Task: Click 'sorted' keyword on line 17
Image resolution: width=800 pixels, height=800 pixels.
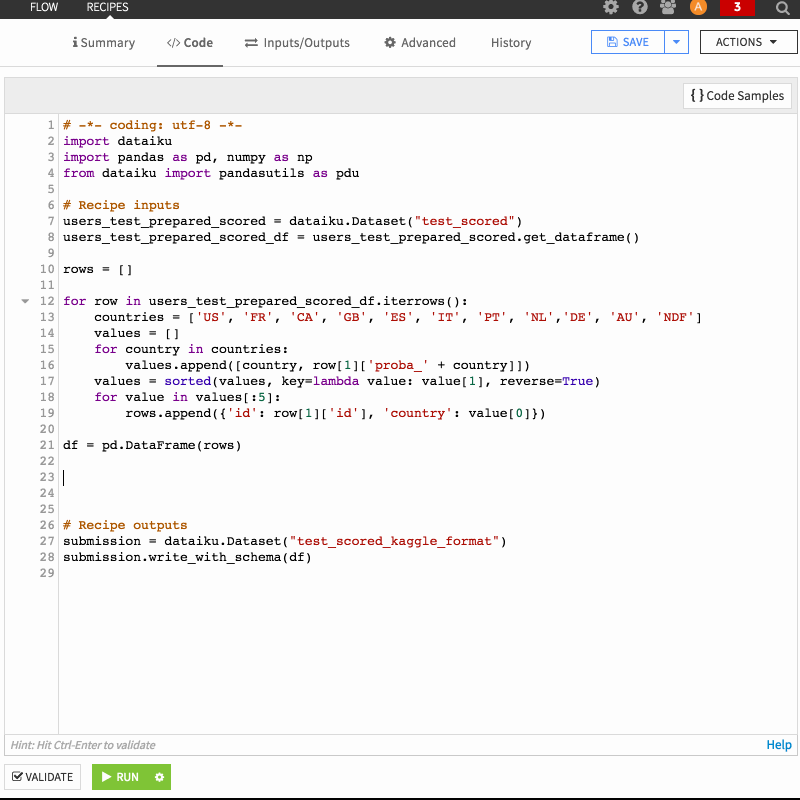Action: [x=187, y=381]
